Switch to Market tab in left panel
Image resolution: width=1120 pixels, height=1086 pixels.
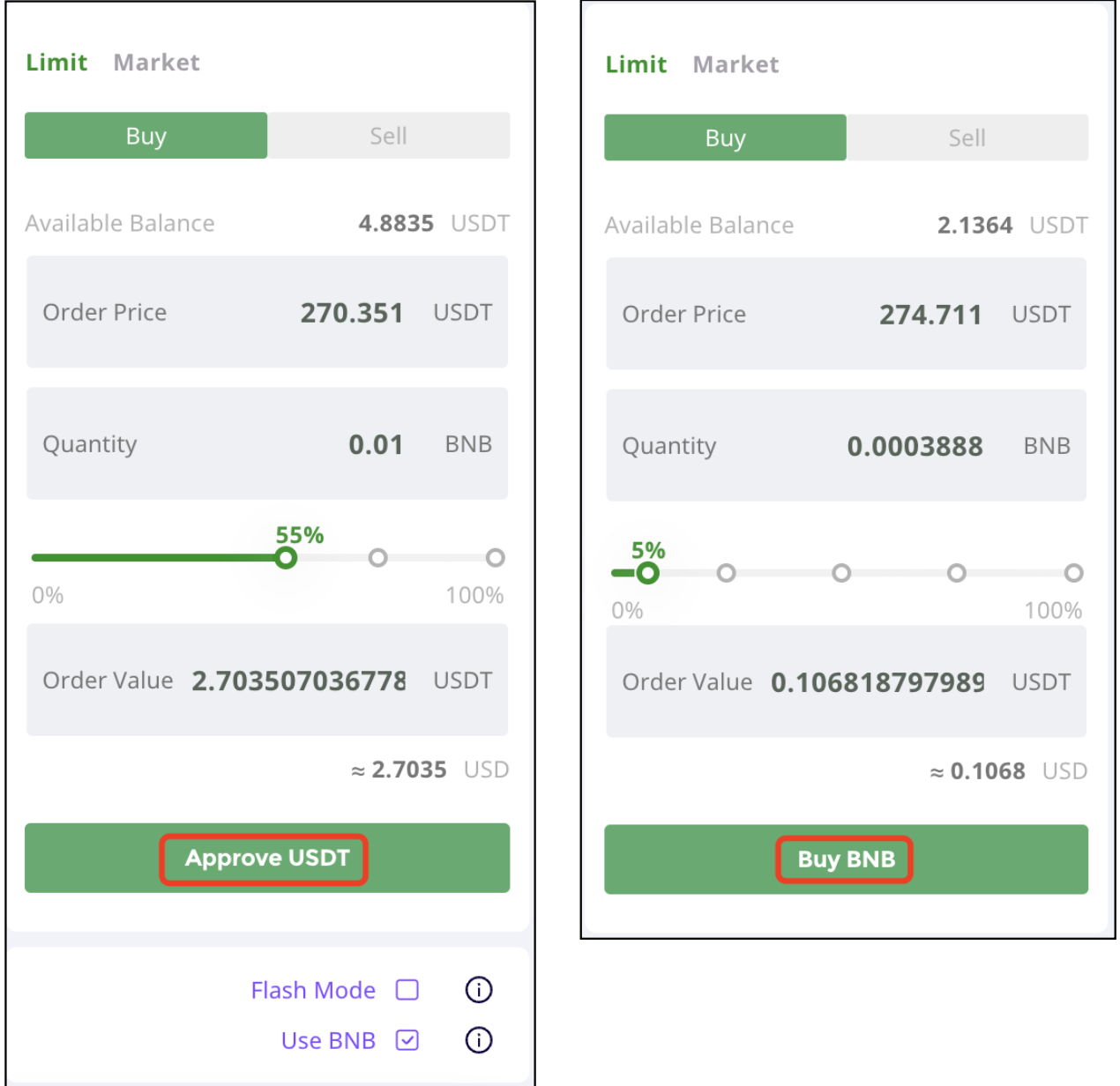tap(156, 63)
